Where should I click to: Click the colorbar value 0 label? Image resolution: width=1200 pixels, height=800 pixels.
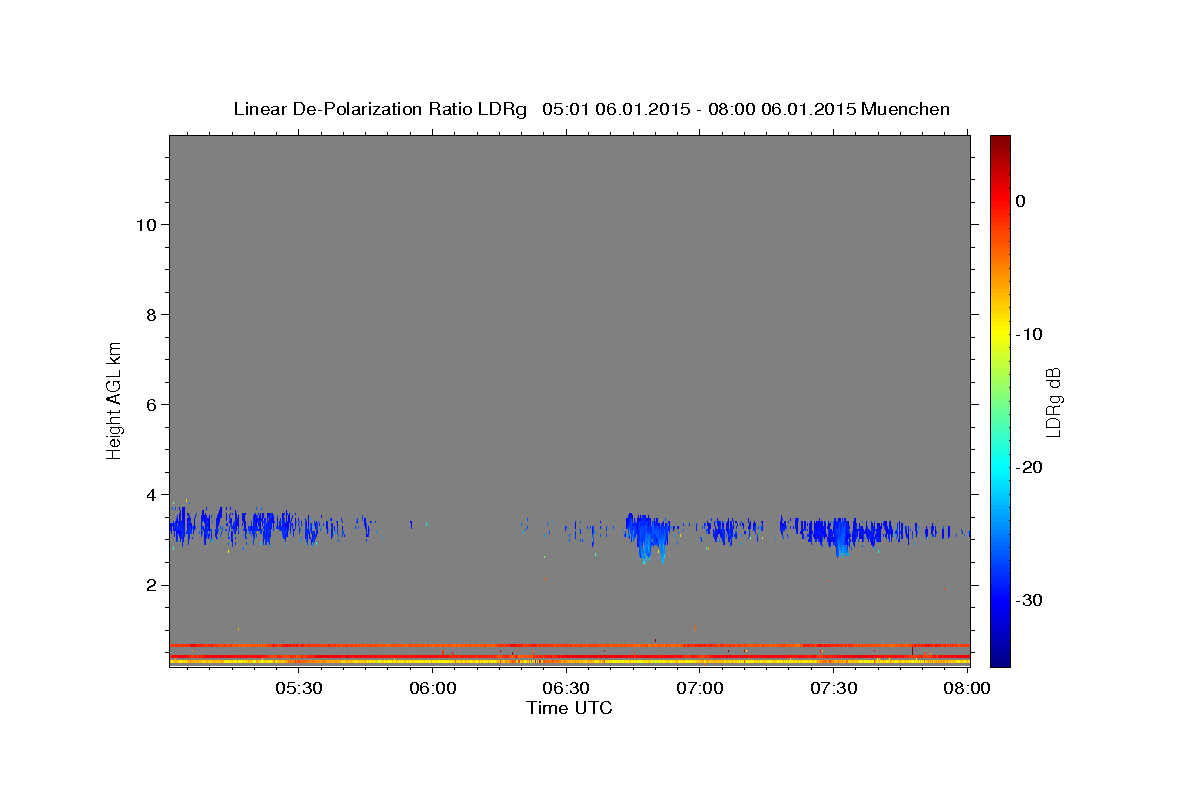pos(1021,201)
